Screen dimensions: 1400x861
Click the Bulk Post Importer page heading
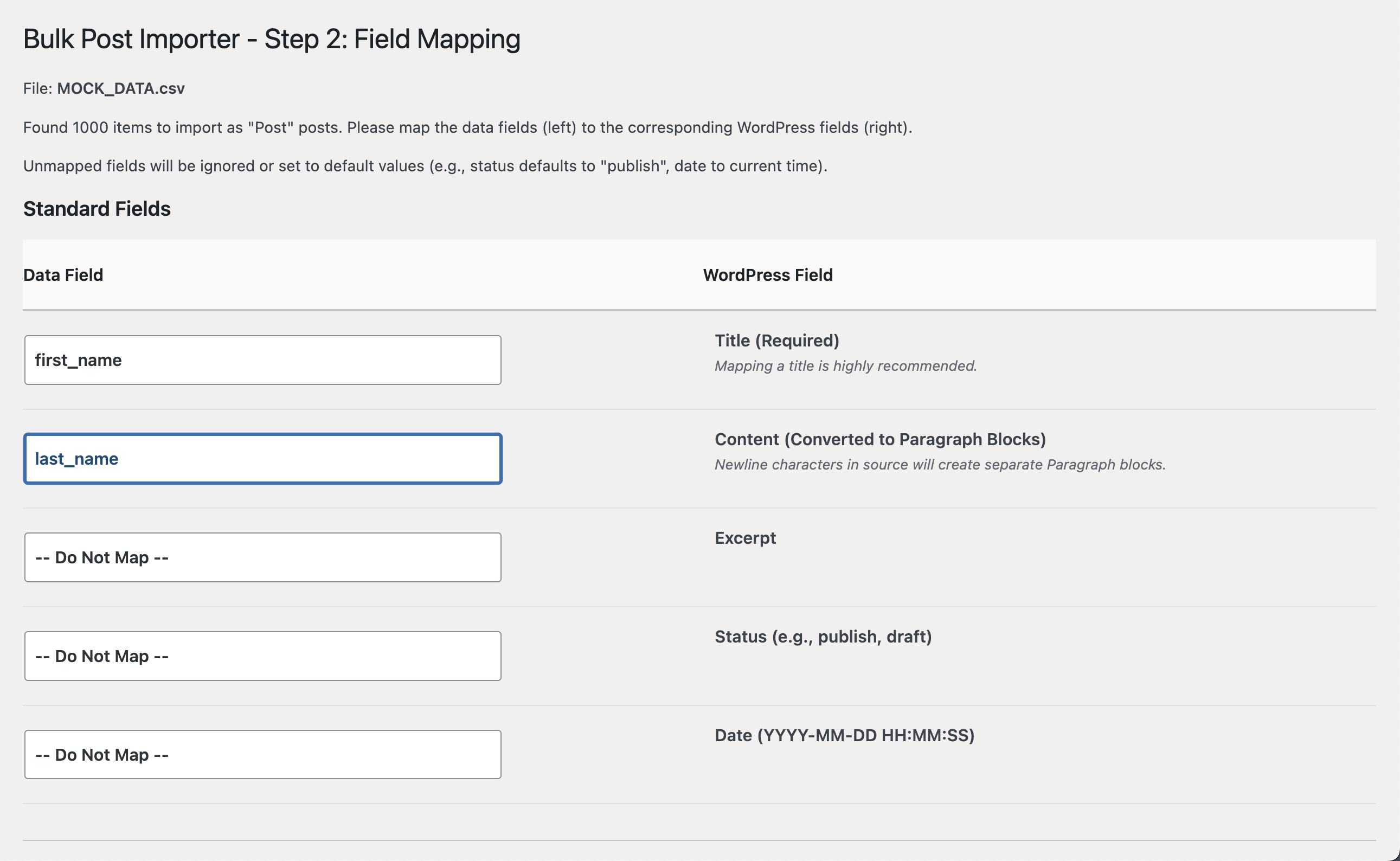tap(272, 39)
